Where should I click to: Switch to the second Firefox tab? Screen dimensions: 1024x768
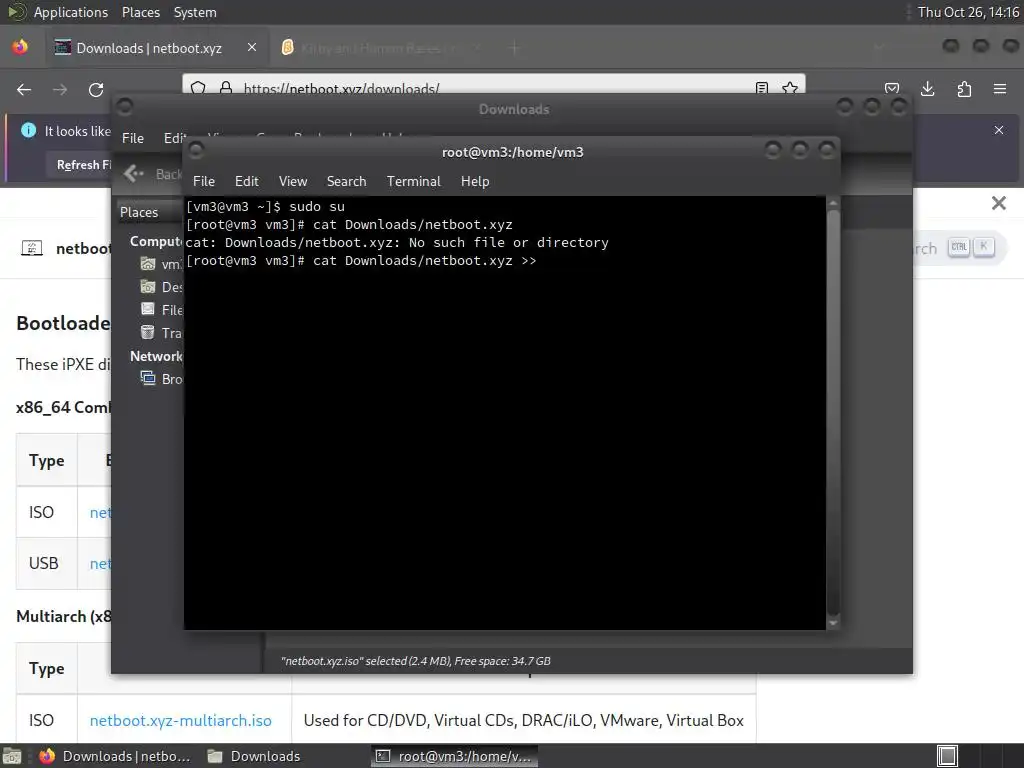(382, 48)
